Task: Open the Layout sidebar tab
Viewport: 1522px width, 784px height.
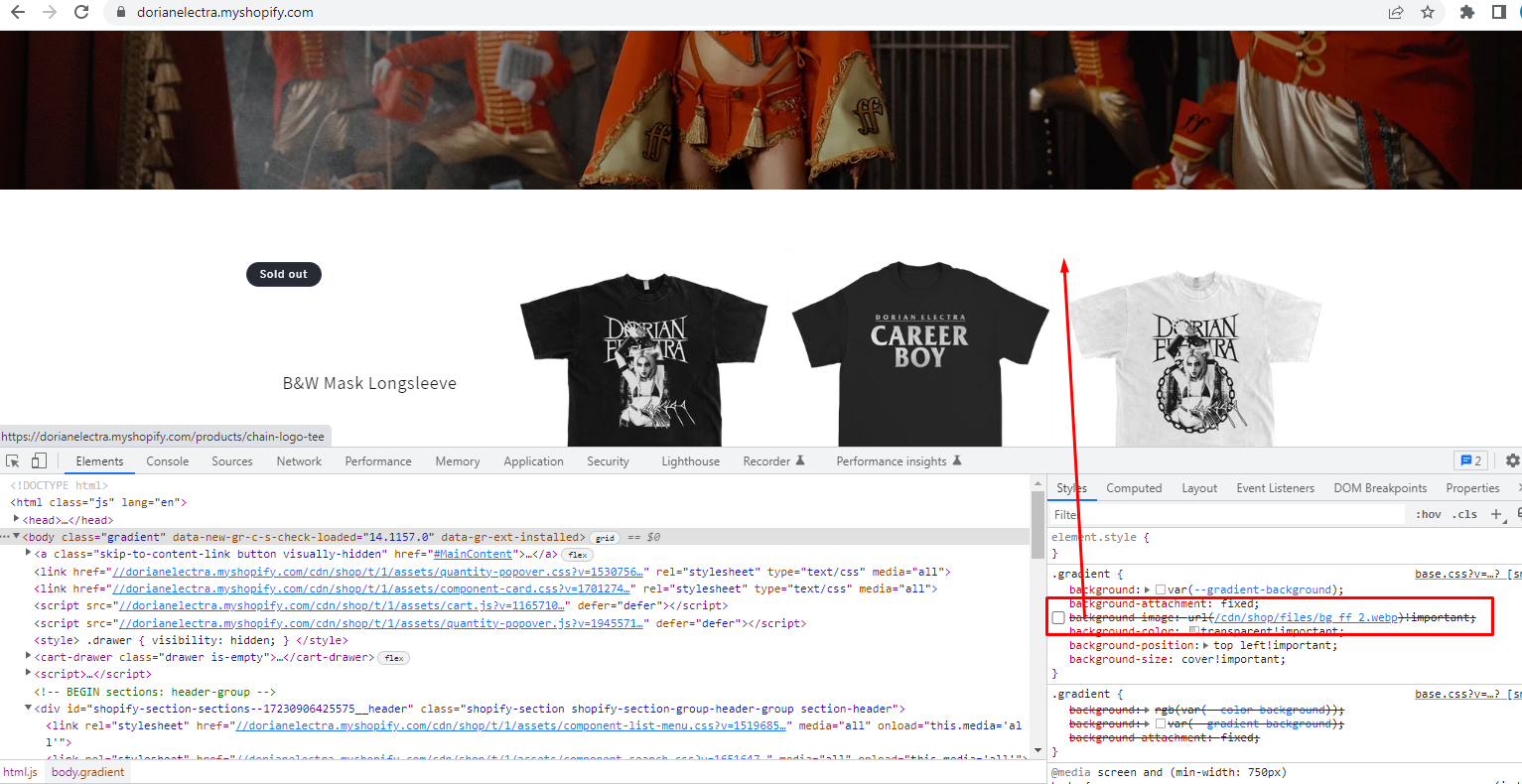Action: tap(1199, 488)
